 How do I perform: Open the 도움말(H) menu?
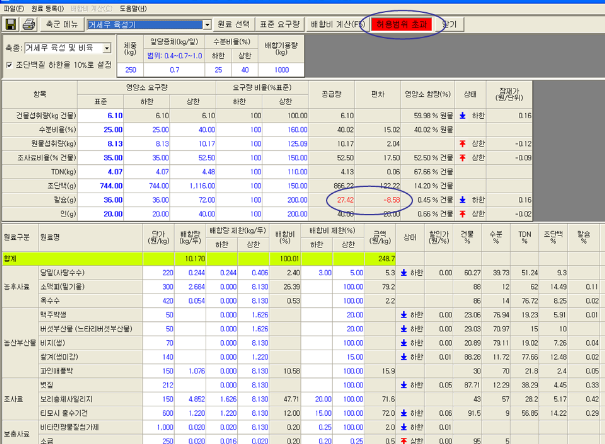(133, 8)
